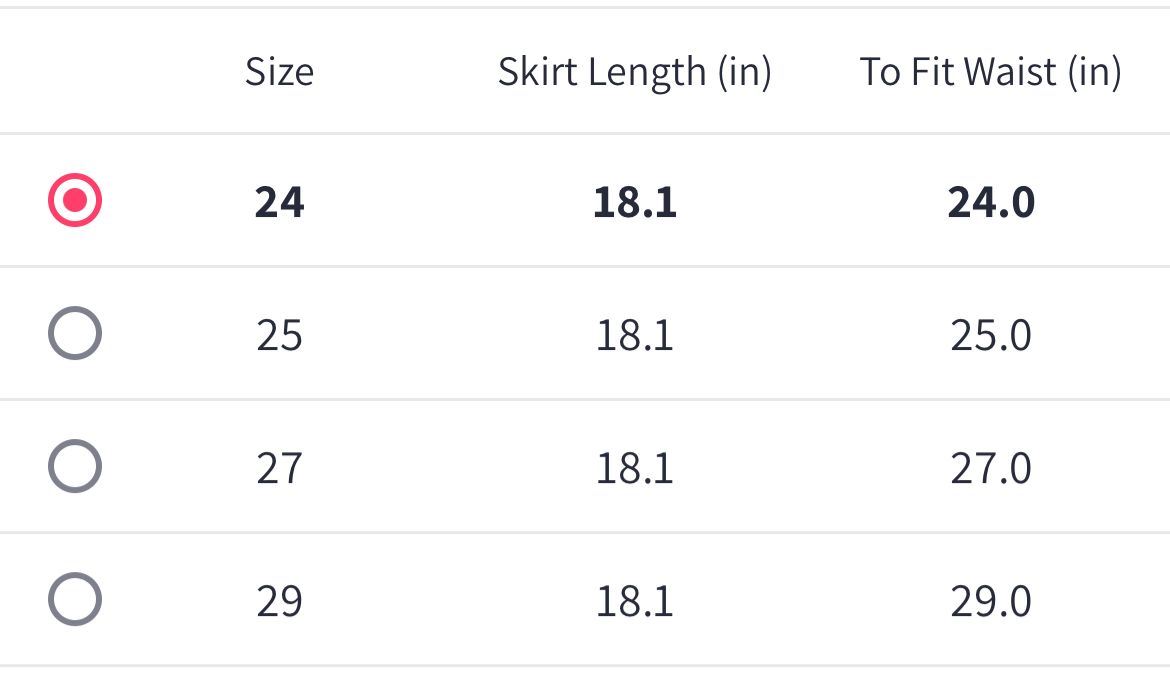Click the Skirt Length (in) column header

point(634,72)
